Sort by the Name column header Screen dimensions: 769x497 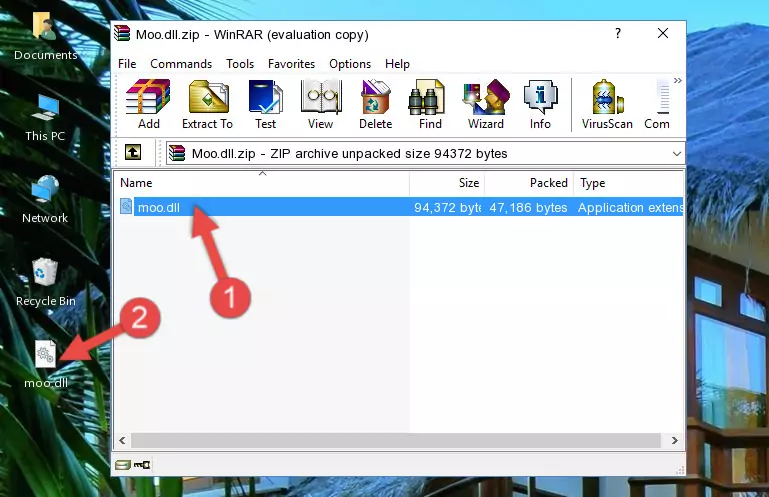(x=262, y=183)
